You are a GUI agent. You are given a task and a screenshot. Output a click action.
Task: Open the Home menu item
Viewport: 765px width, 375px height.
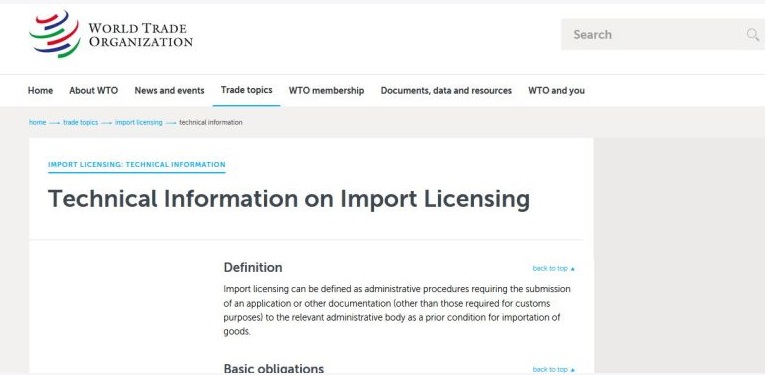tap(40, 91)
